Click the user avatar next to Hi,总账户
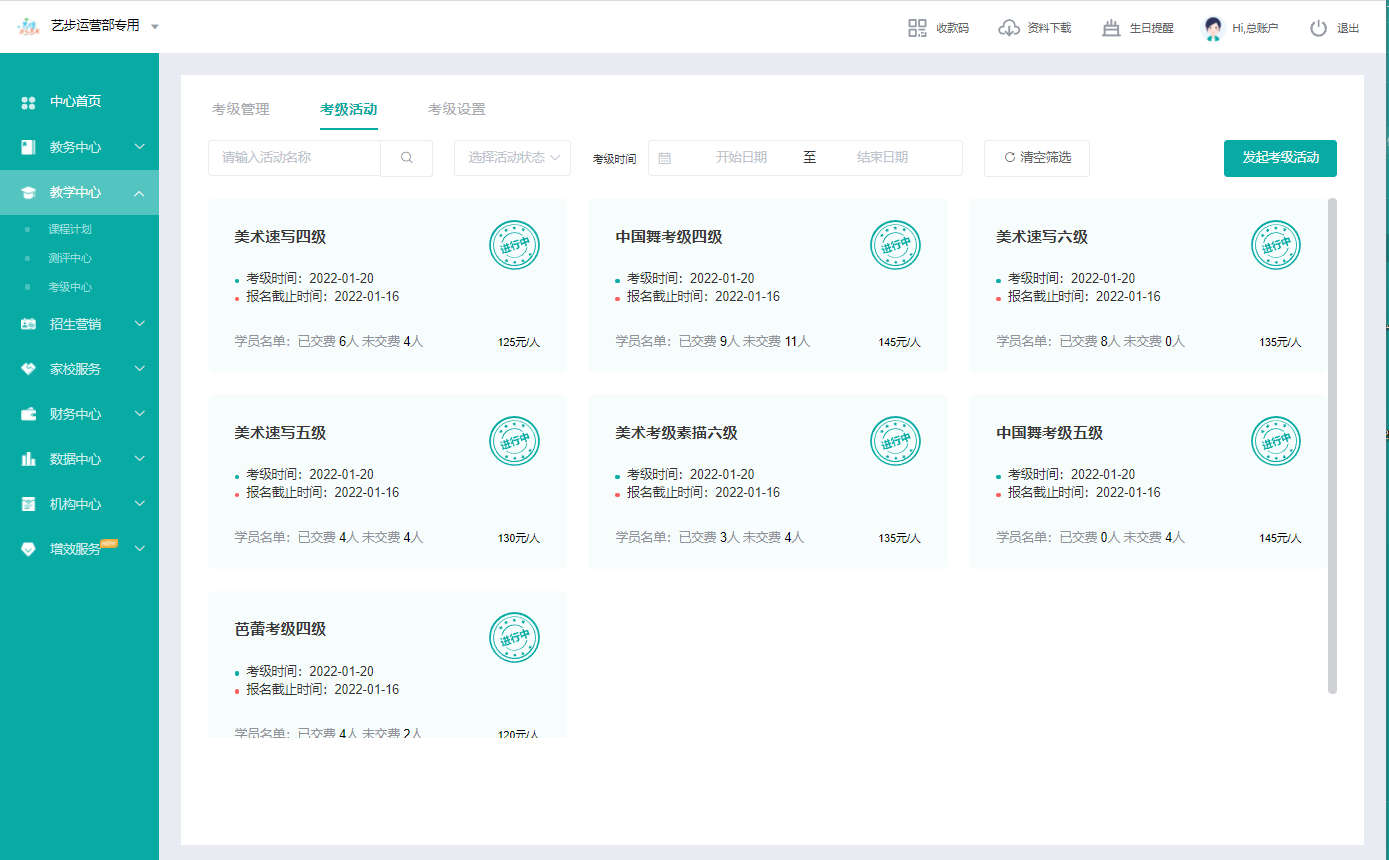1389x860 pixels. click(1213, 27)
